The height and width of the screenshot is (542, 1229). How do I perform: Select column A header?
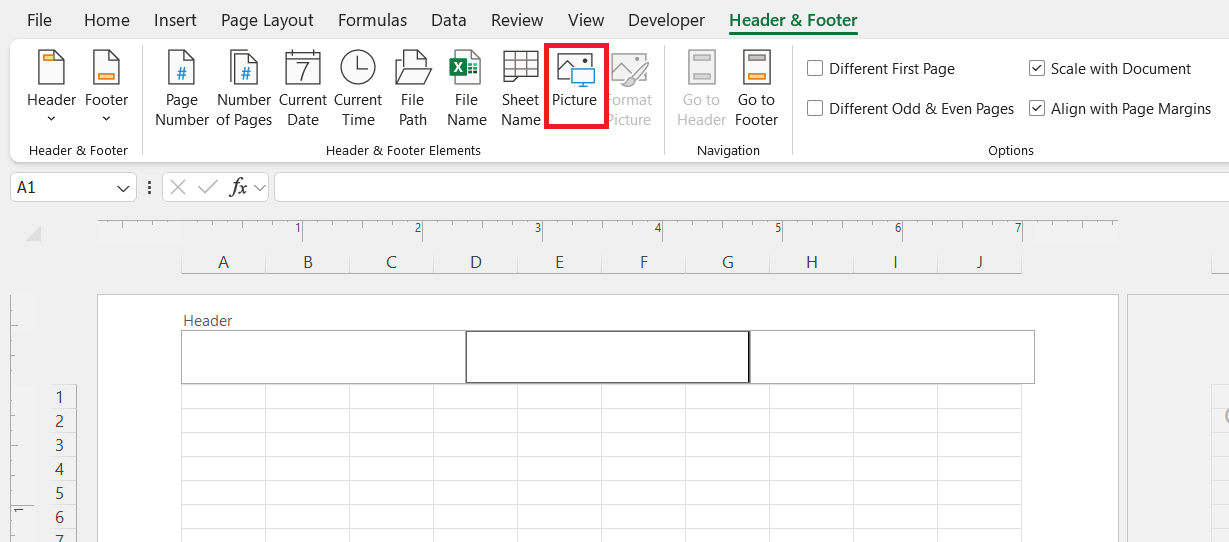(224, 262)
